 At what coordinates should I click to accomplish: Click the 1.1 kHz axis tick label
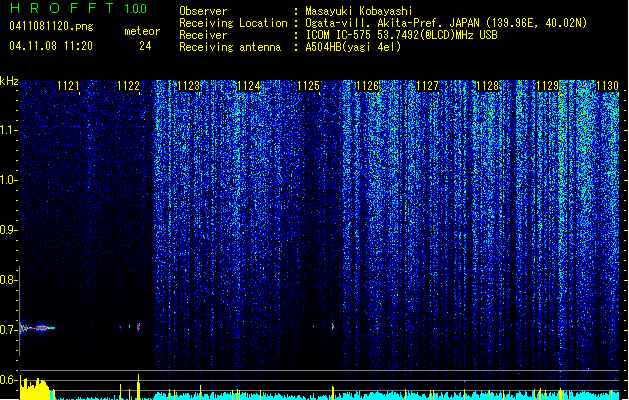(x=8, y=130)
